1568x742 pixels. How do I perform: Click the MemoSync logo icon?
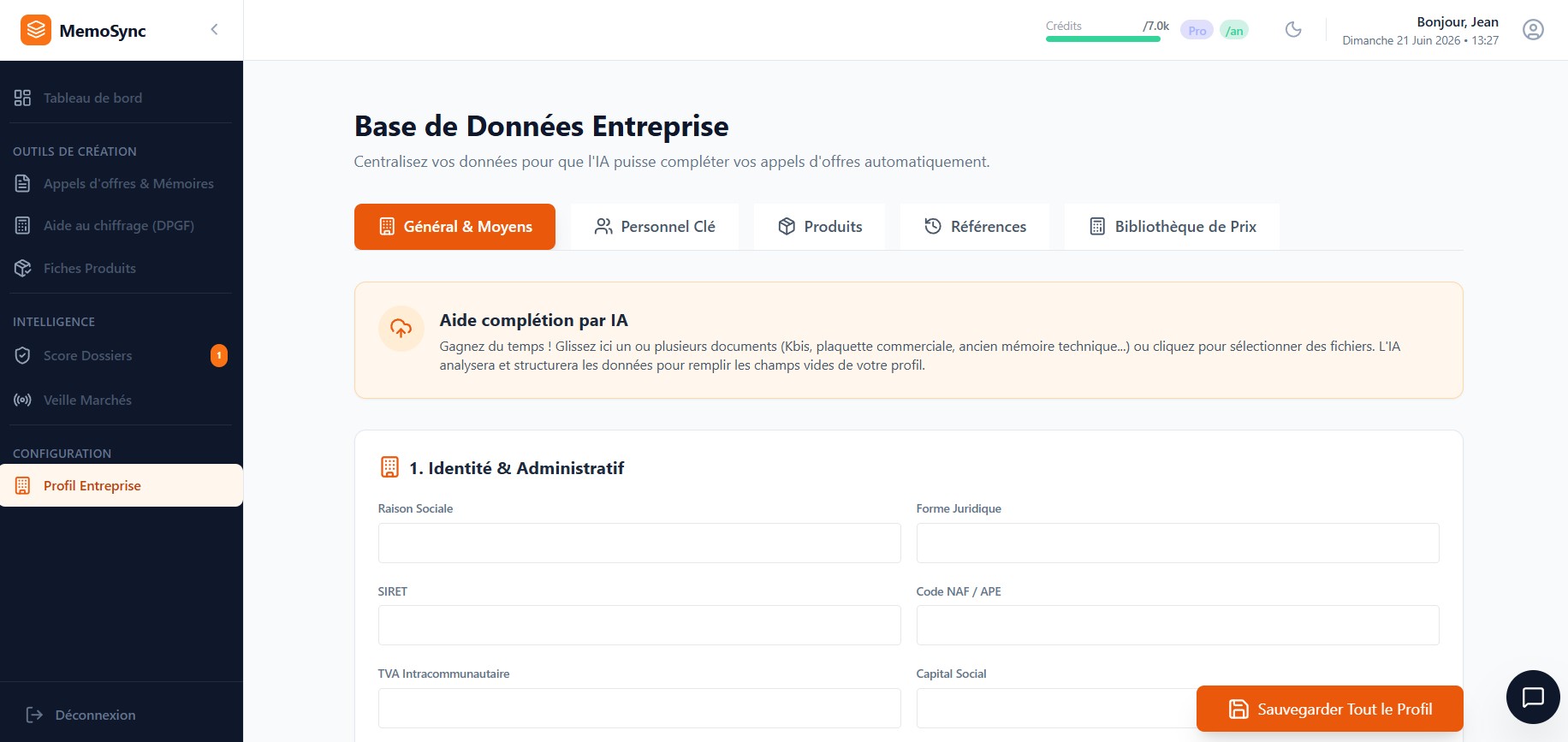pos(36,30)
